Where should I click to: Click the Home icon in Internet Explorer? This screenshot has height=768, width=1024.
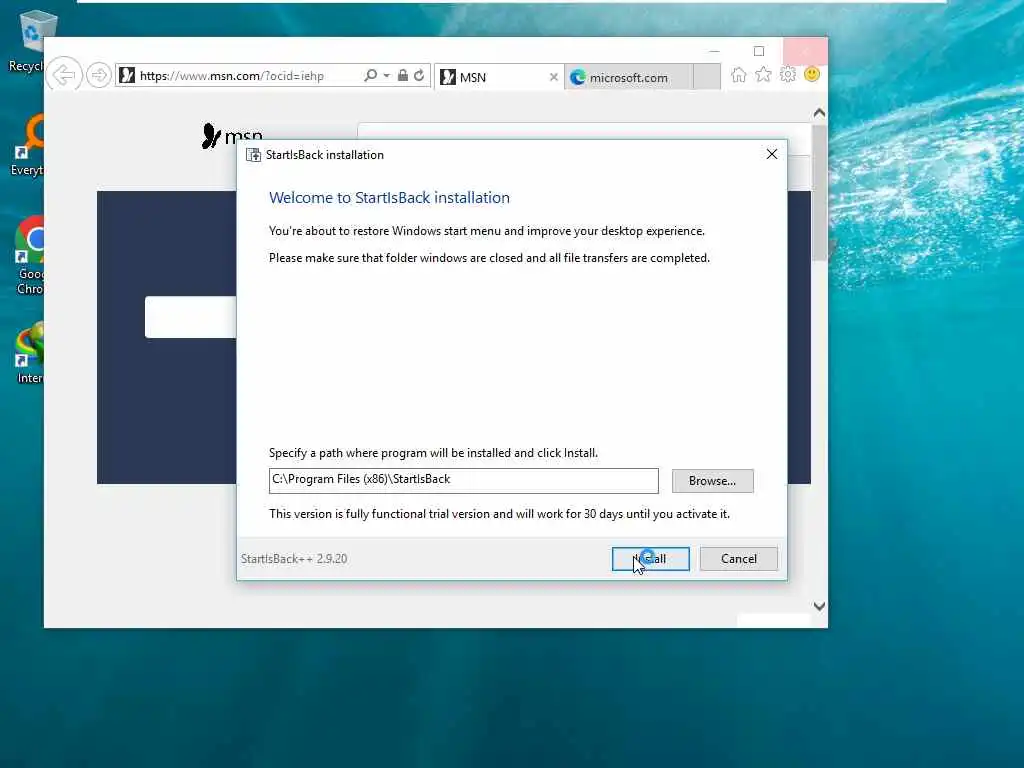739,74
